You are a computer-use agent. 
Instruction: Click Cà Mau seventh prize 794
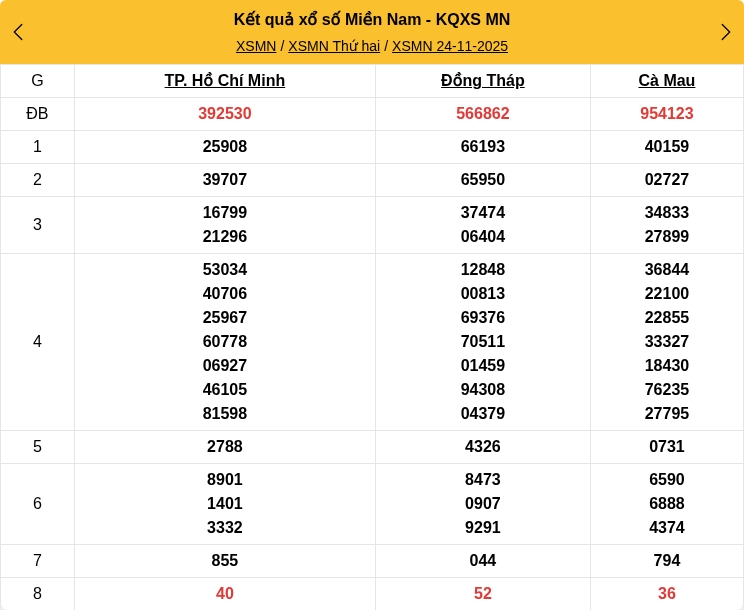tap(667, 561)
